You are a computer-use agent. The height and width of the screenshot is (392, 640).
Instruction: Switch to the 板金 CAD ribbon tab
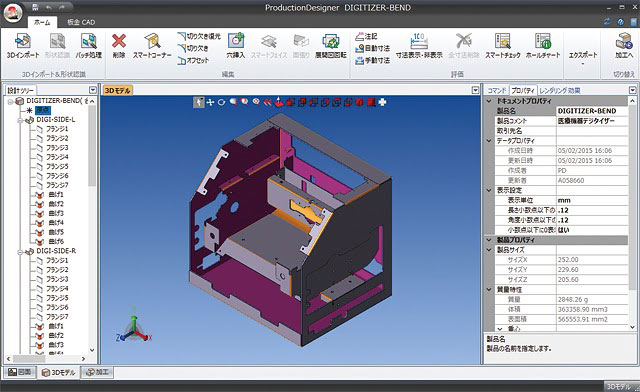(81, 22)
